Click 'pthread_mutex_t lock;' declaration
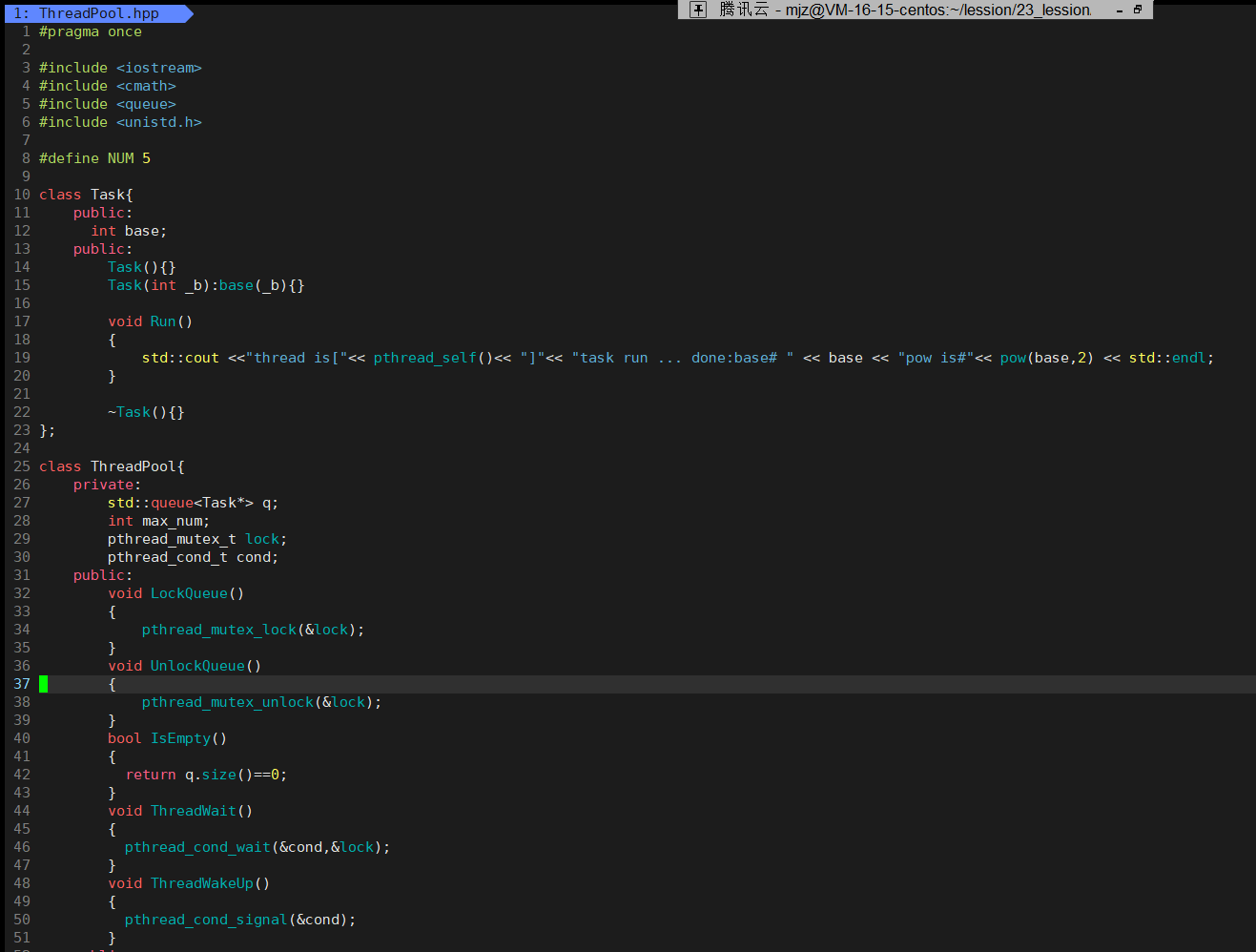 197,539
